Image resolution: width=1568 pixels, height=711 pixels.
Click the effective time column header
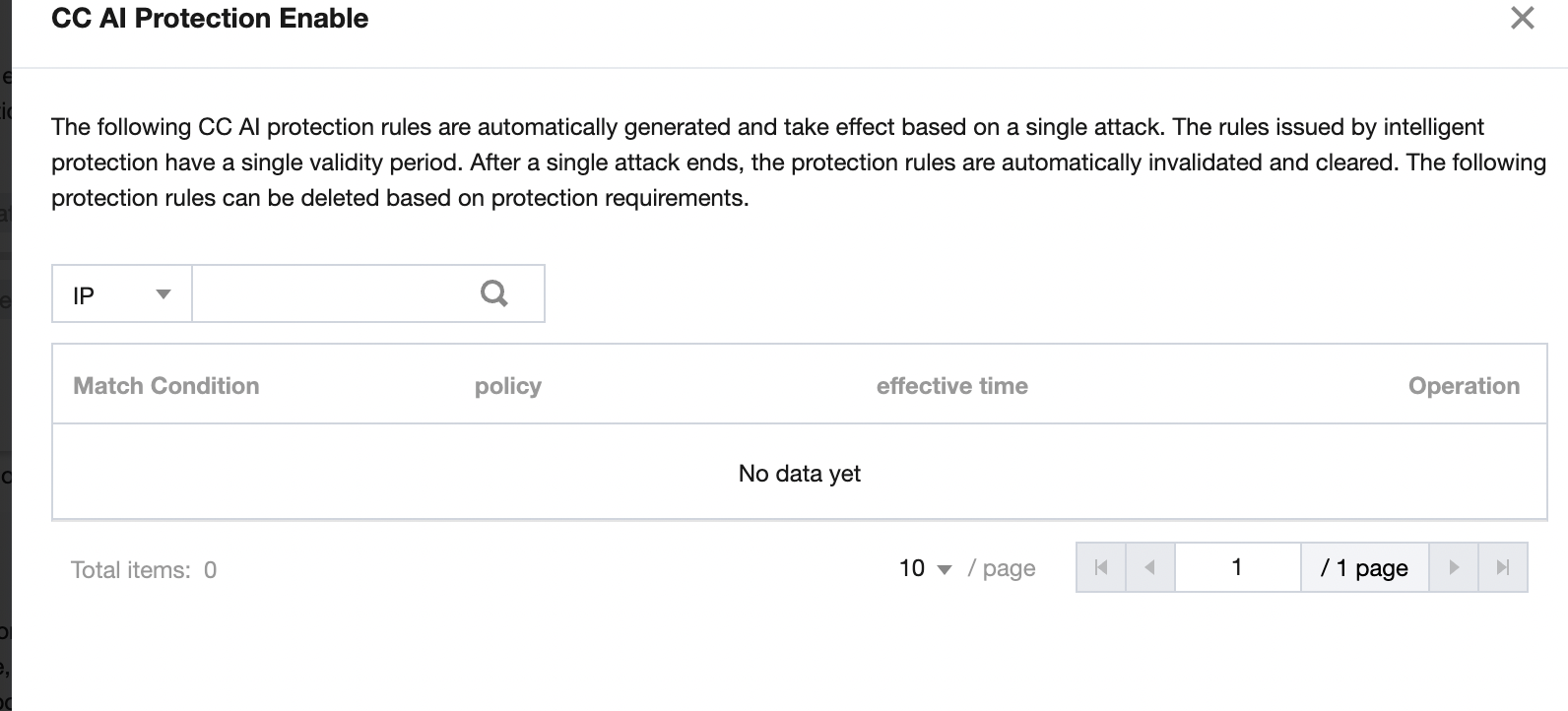click(x=951, y=386)
